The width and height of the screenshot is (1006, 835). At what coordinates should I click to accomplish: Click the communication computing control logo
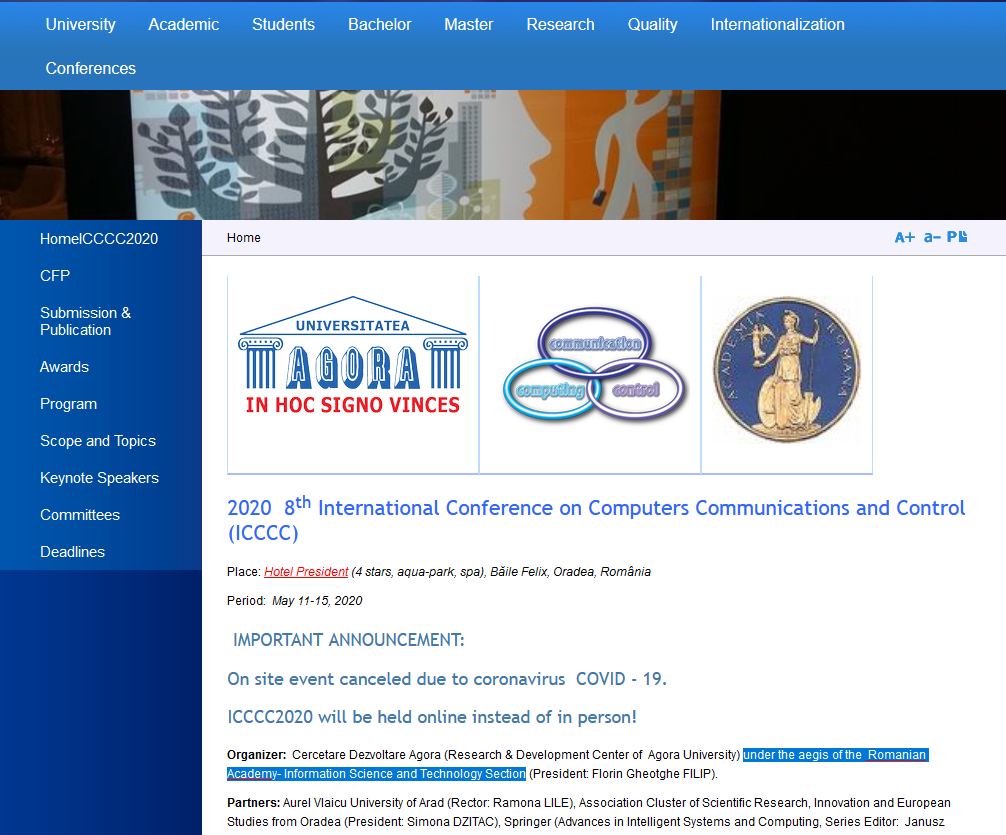point(594,363)
